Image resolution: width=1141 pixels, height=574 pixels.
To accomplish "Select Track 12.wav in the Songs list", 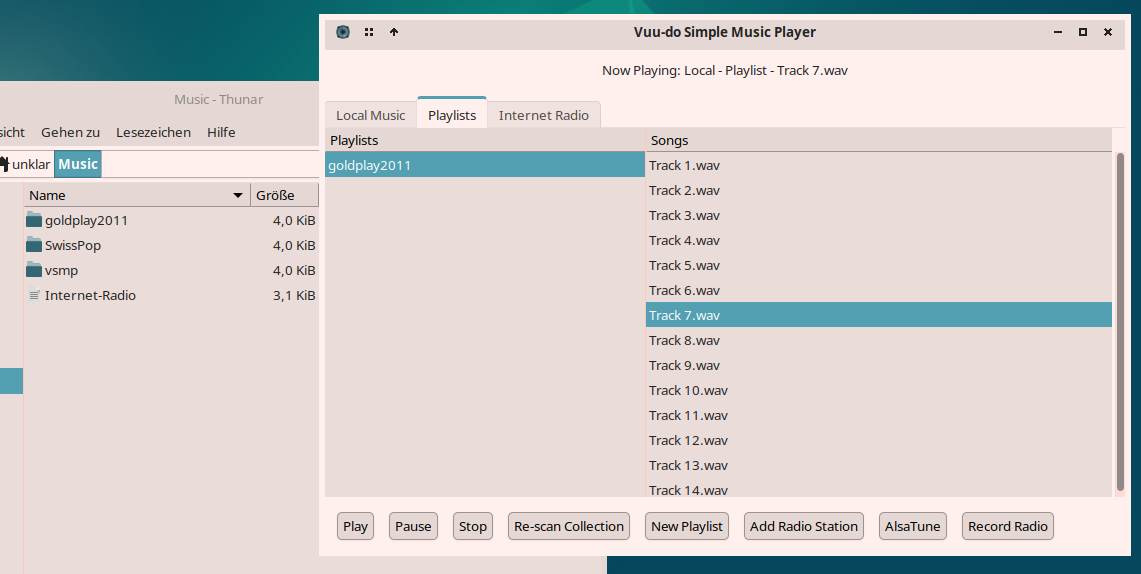I will [x=879, y=440].
